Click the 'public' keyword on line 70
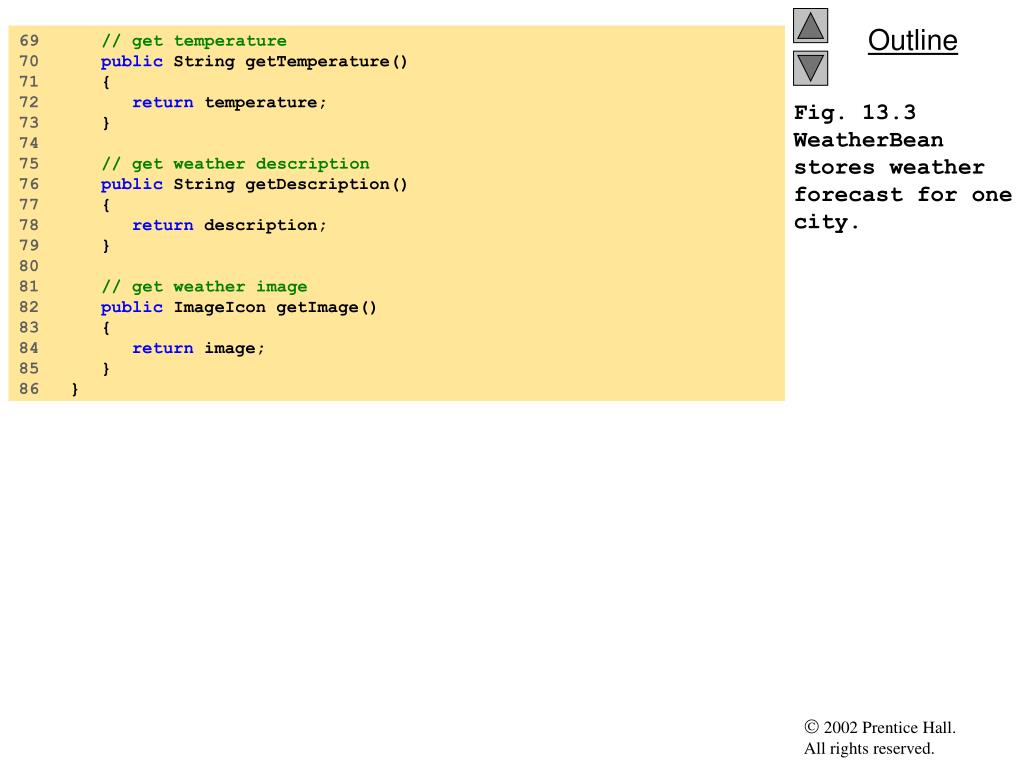Screen dimensions: 1024x768 pos(131,61)
